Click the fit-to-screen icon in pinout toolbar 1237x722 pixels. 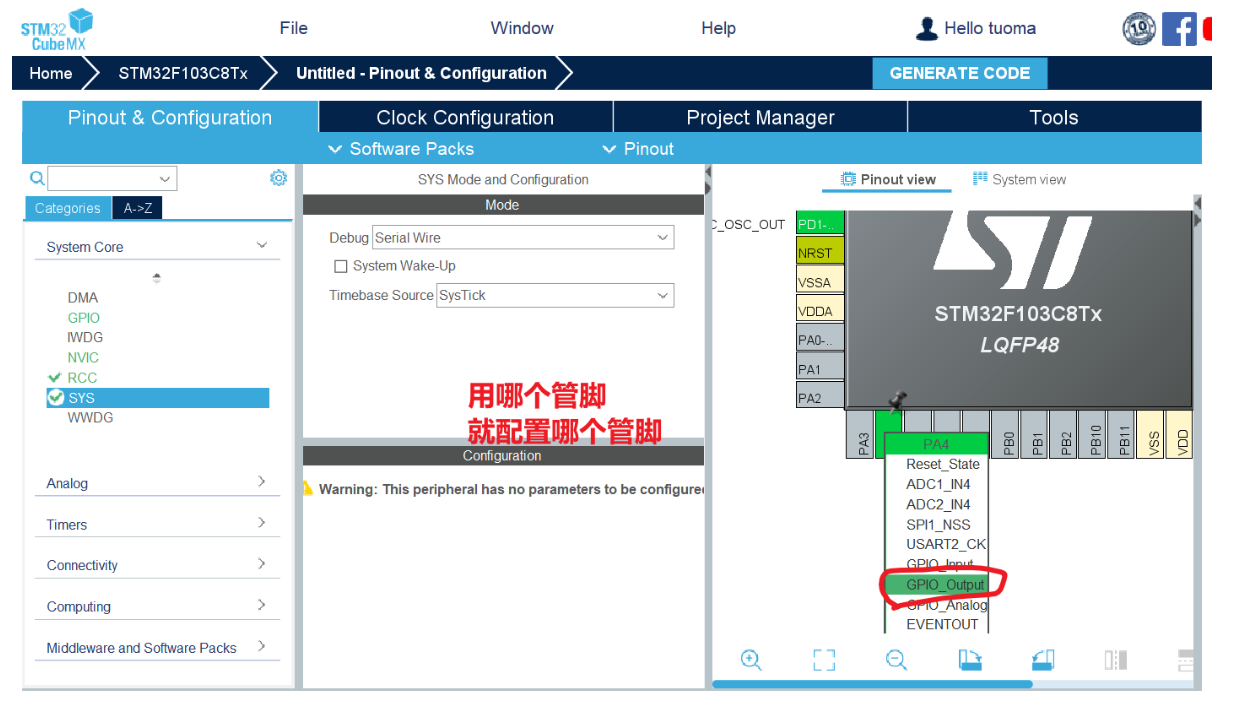[824, 660]
